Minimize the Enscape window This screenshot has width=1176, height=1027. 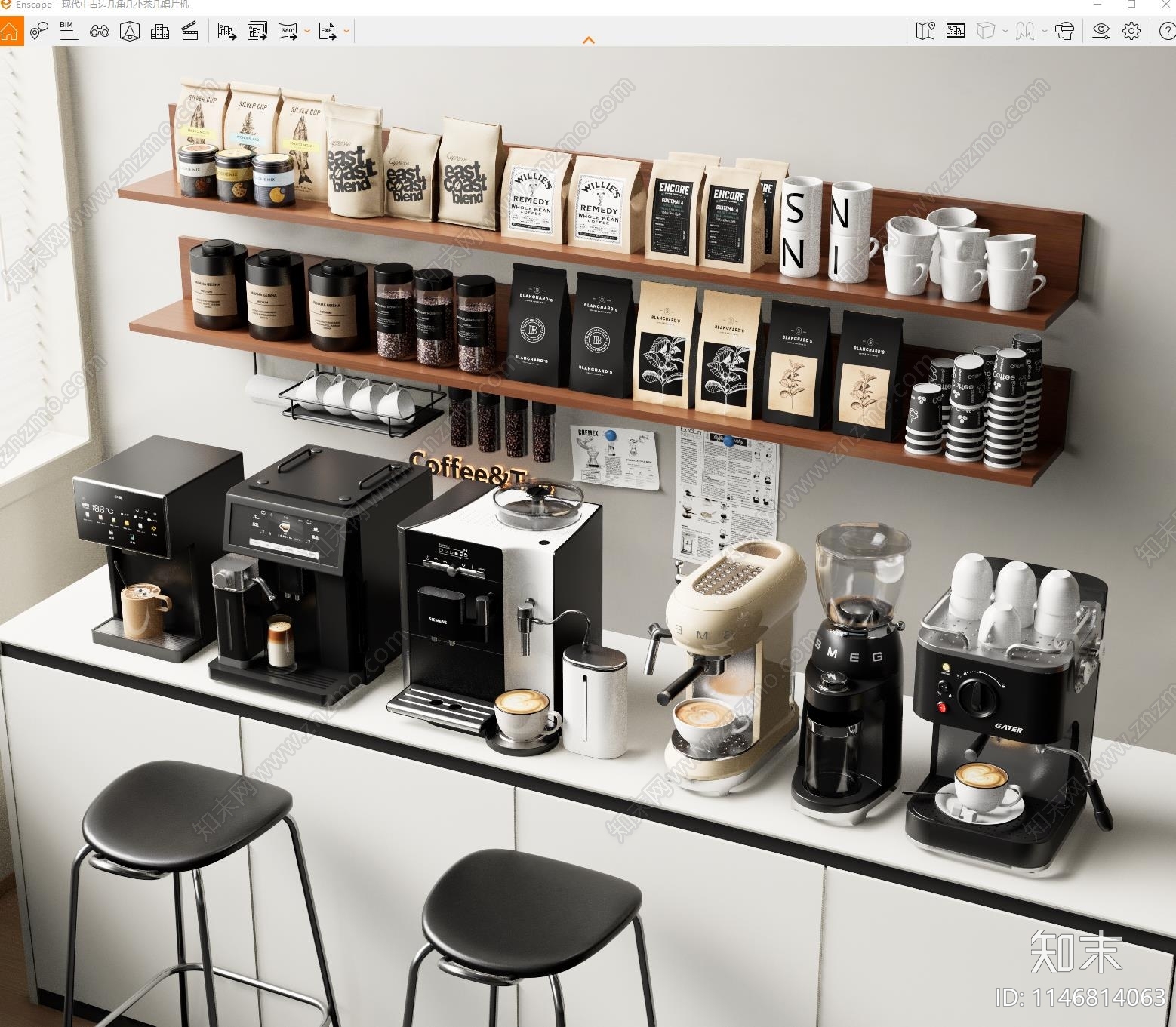1098,5
